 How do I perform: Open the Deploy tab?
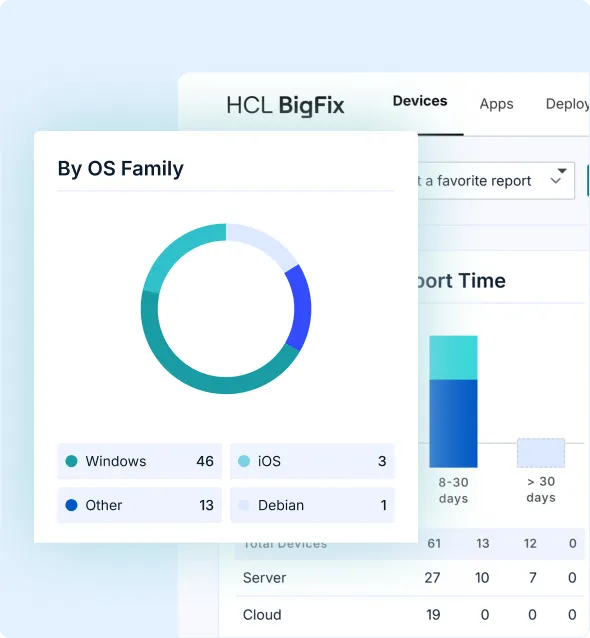[567, 104]
